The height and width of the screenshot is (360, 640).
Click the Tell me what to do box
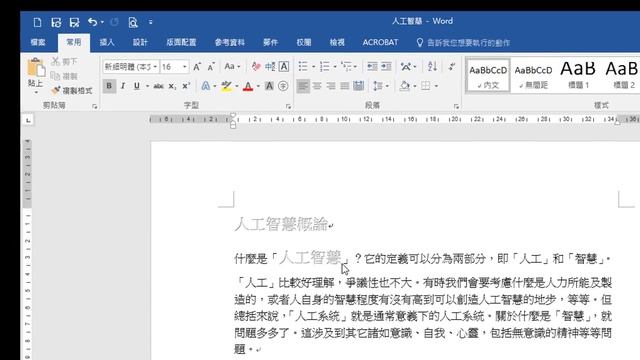coord(463,42)
